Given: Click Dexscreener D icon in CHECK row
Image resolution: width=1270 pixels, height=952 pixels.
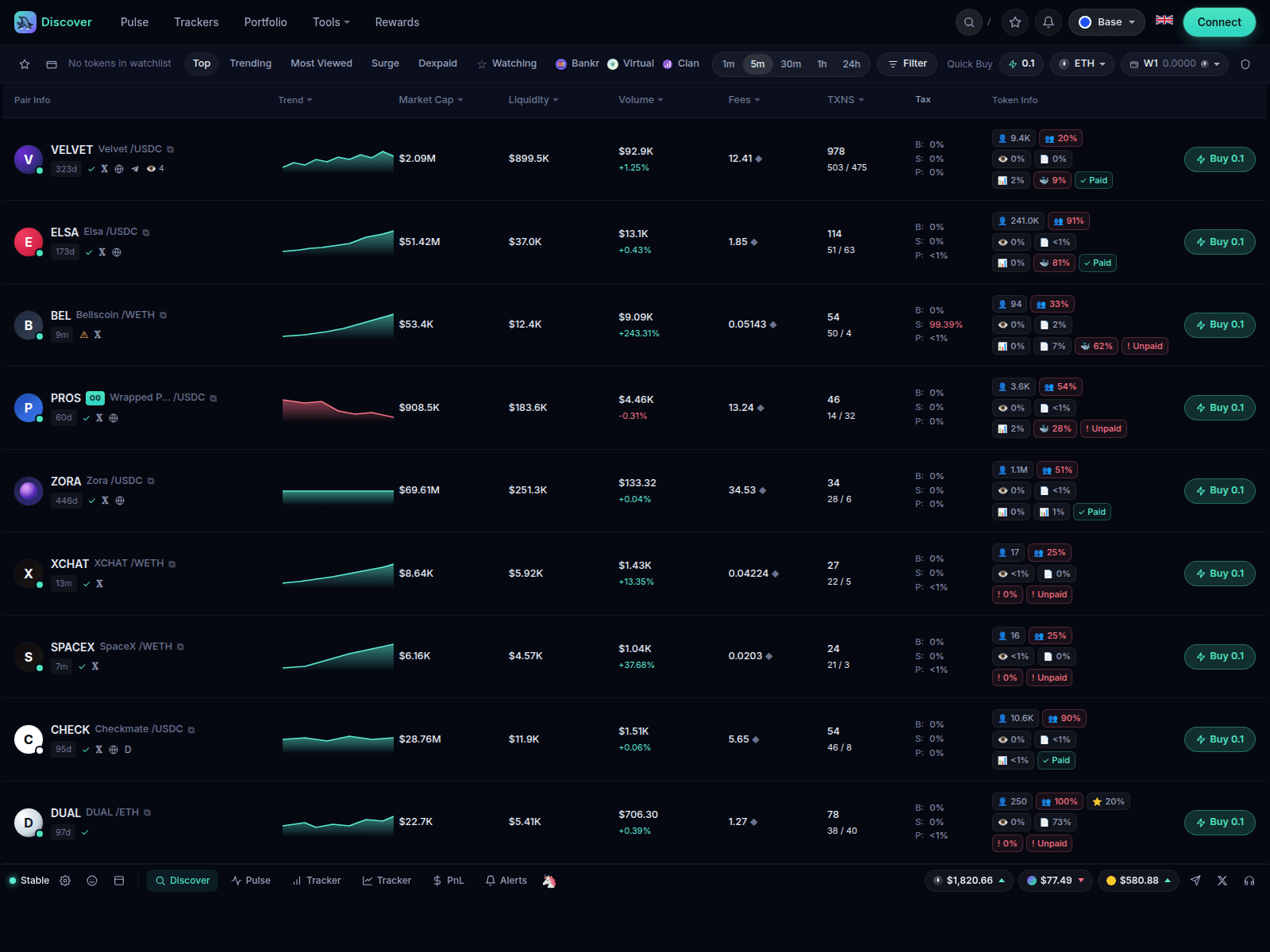Looking at the screenshot, I should click(x=128, y=750).
